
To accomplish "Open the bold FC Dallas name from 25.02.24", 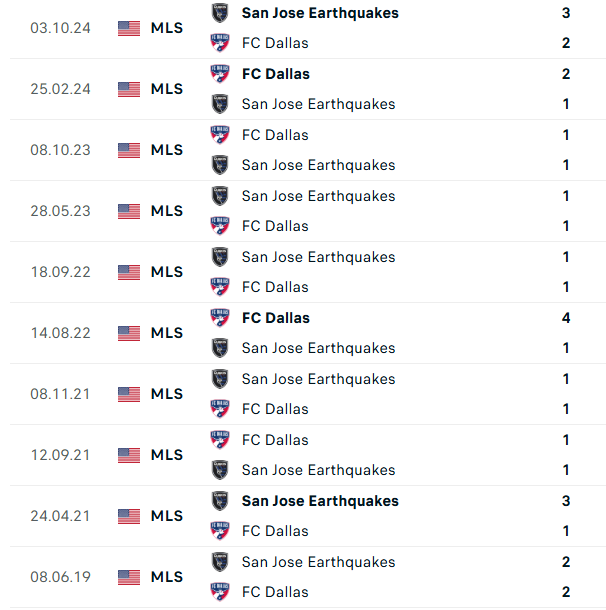I will pos(276,74).
